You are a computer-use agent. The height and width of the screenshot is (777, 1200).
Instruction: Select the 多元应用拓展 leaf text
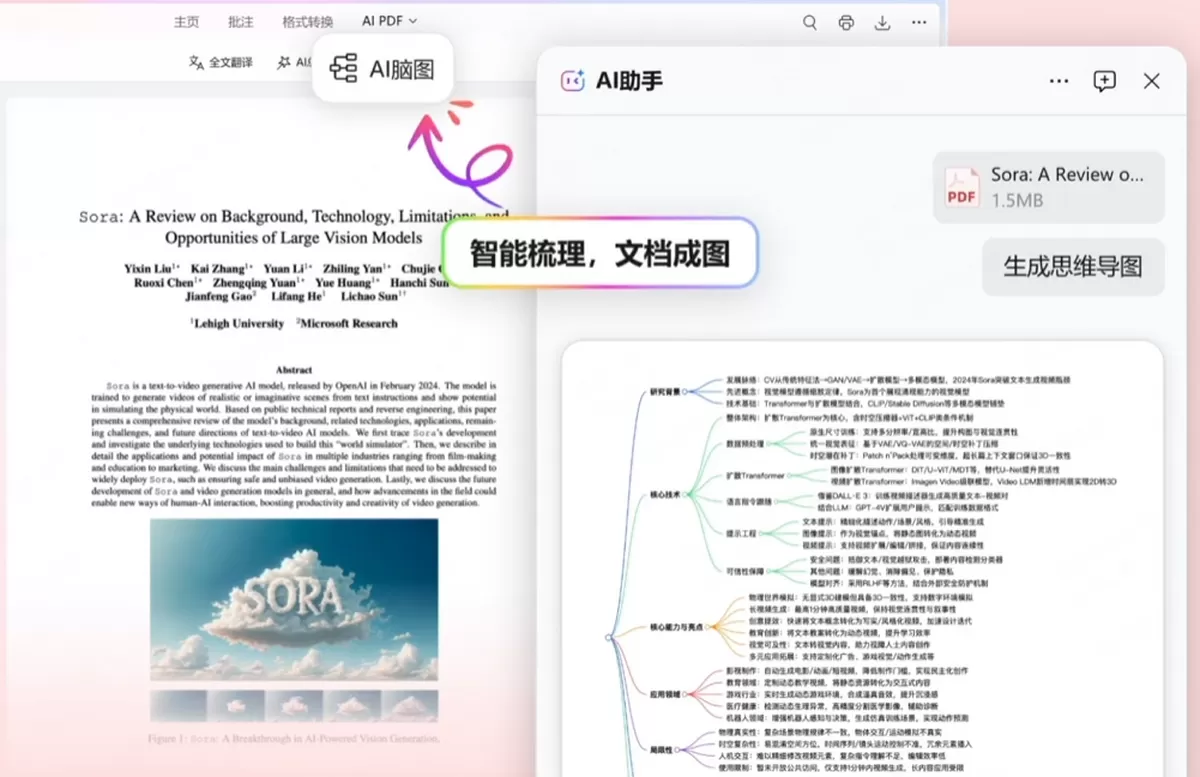(x=840, y=657)
